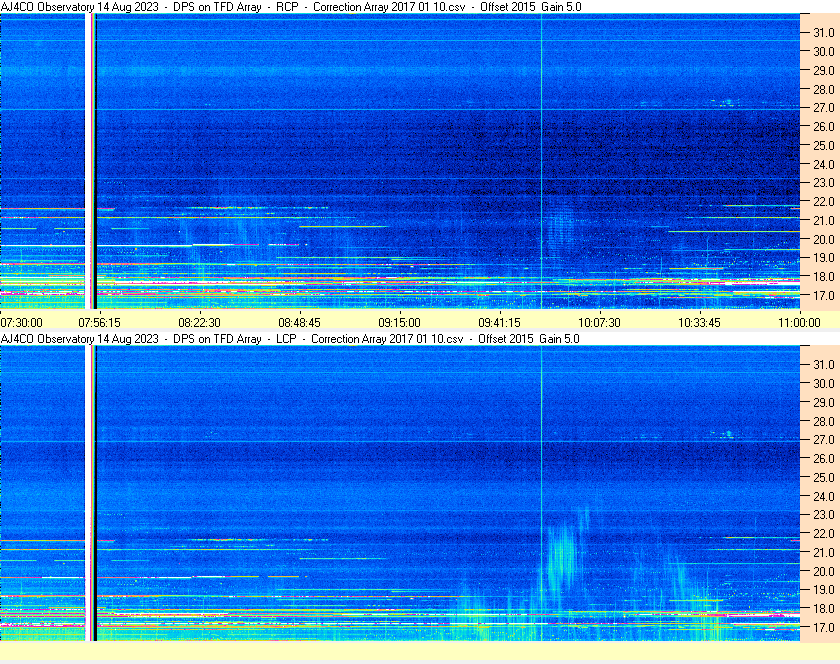The image size is (840, 664).
Task: Click 19.0 frequency label in LCP panel
Action: [824, 590]
